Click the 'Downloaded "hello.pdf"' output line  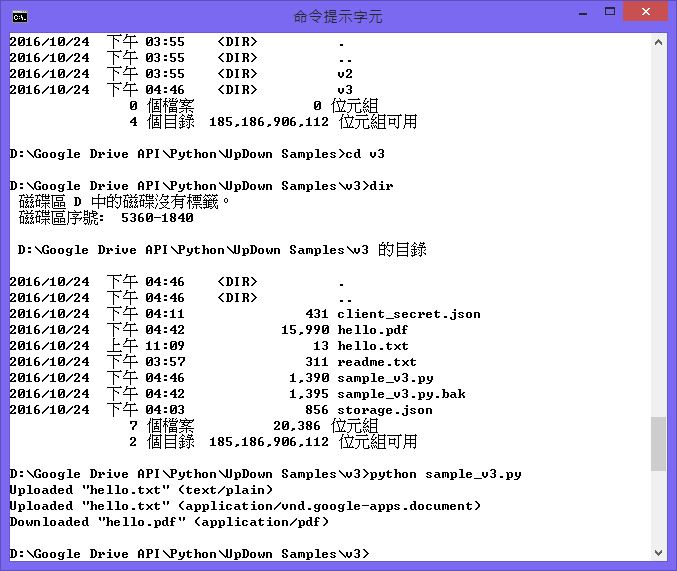(x=169, y=522)
